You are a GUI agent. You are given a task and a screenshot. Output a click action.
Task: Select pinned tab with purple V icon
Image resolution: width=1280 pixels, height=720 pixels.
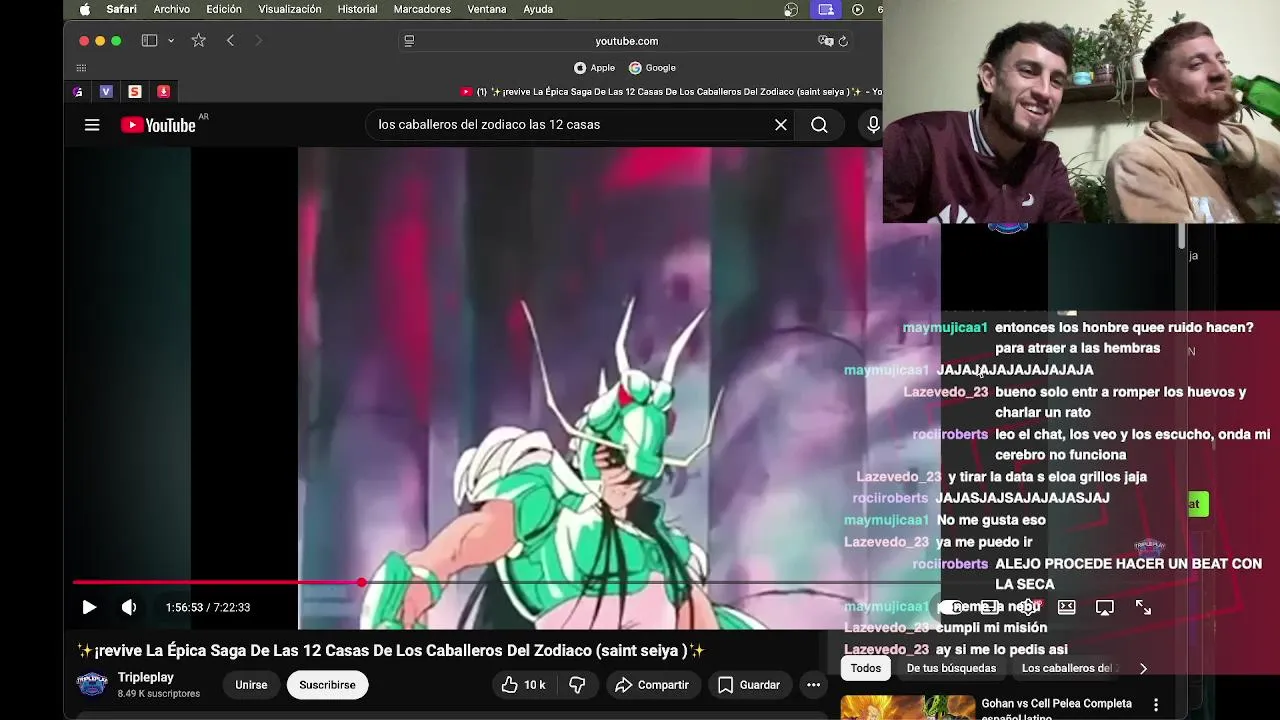106,91
